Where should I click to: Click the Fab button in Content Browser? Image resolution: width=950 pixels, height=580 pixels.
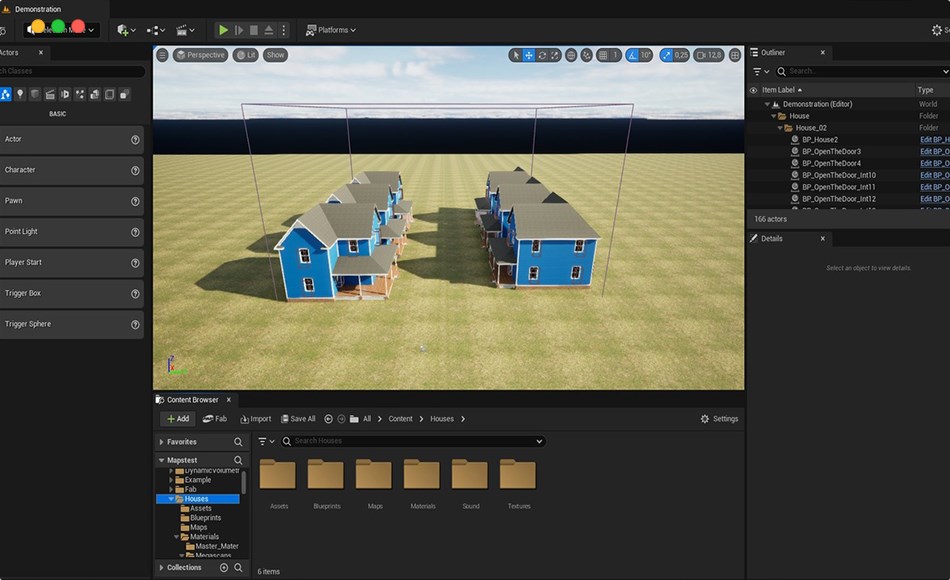[214, 419]
